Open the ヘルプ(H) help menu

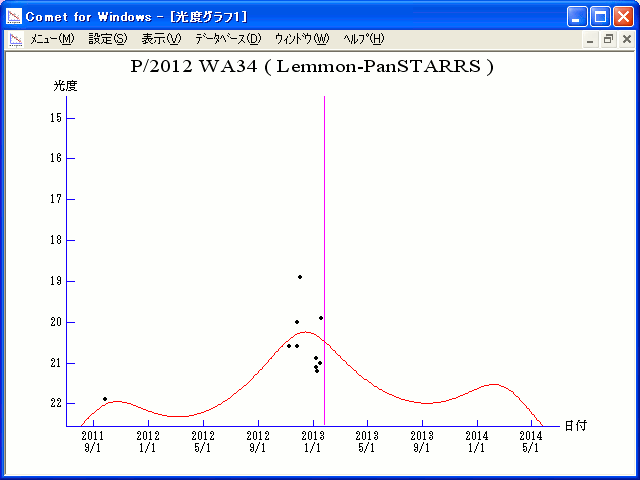click(x=363, y=39)
